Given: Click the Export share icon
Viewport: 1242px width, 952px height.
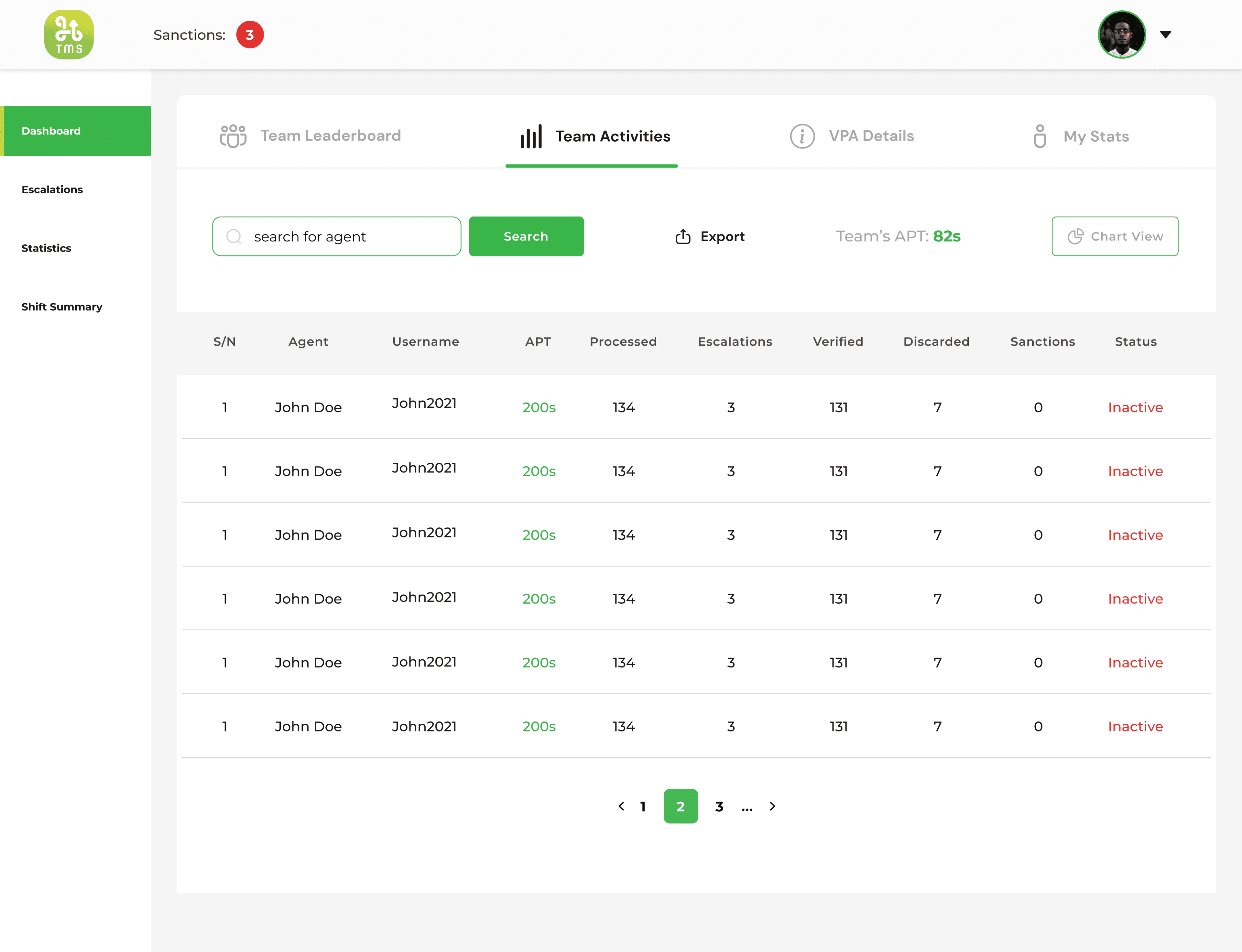Looking at the screenshot, I should (682, 236).
